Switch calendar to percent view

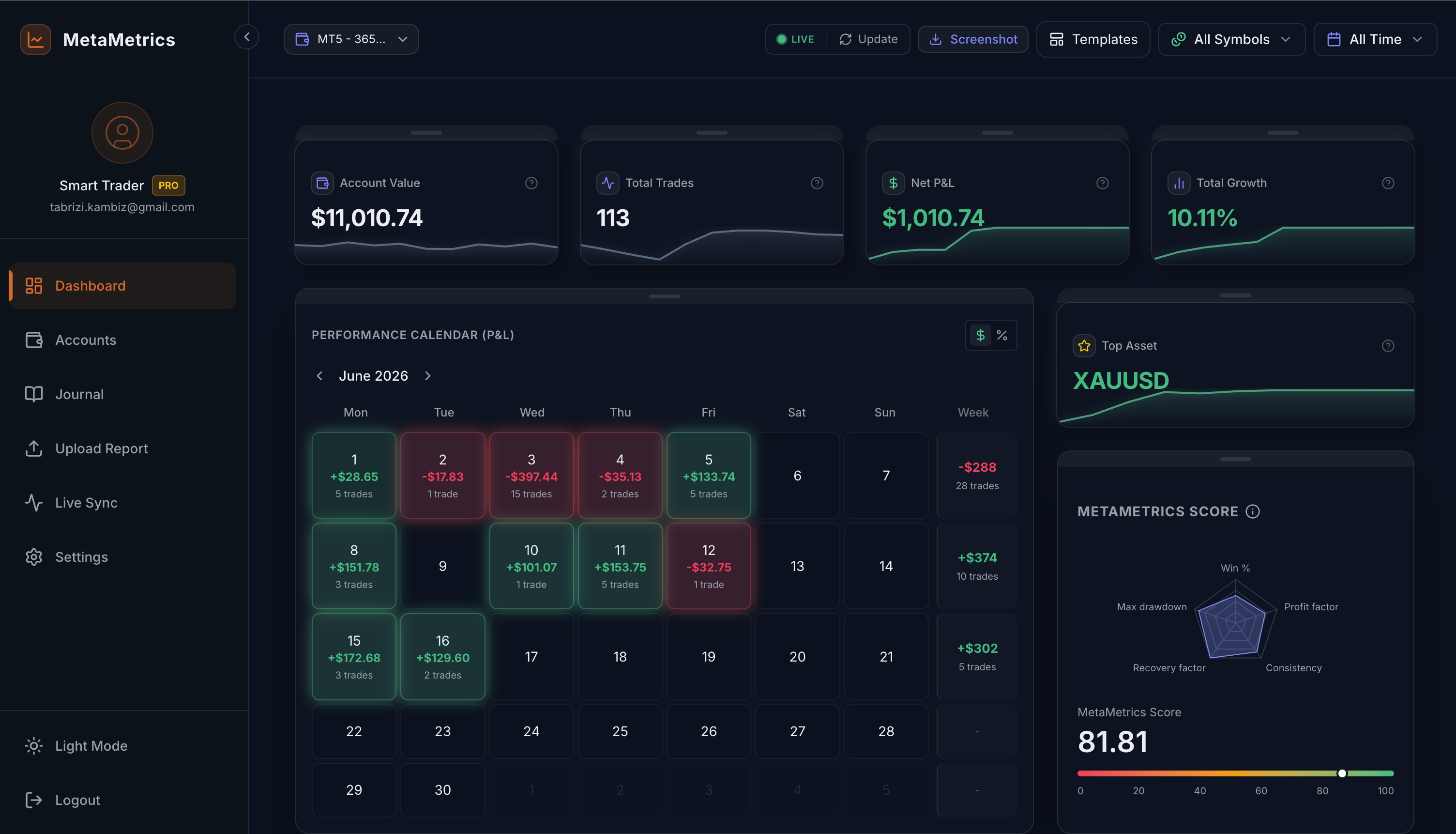(x=1001, y=335)
